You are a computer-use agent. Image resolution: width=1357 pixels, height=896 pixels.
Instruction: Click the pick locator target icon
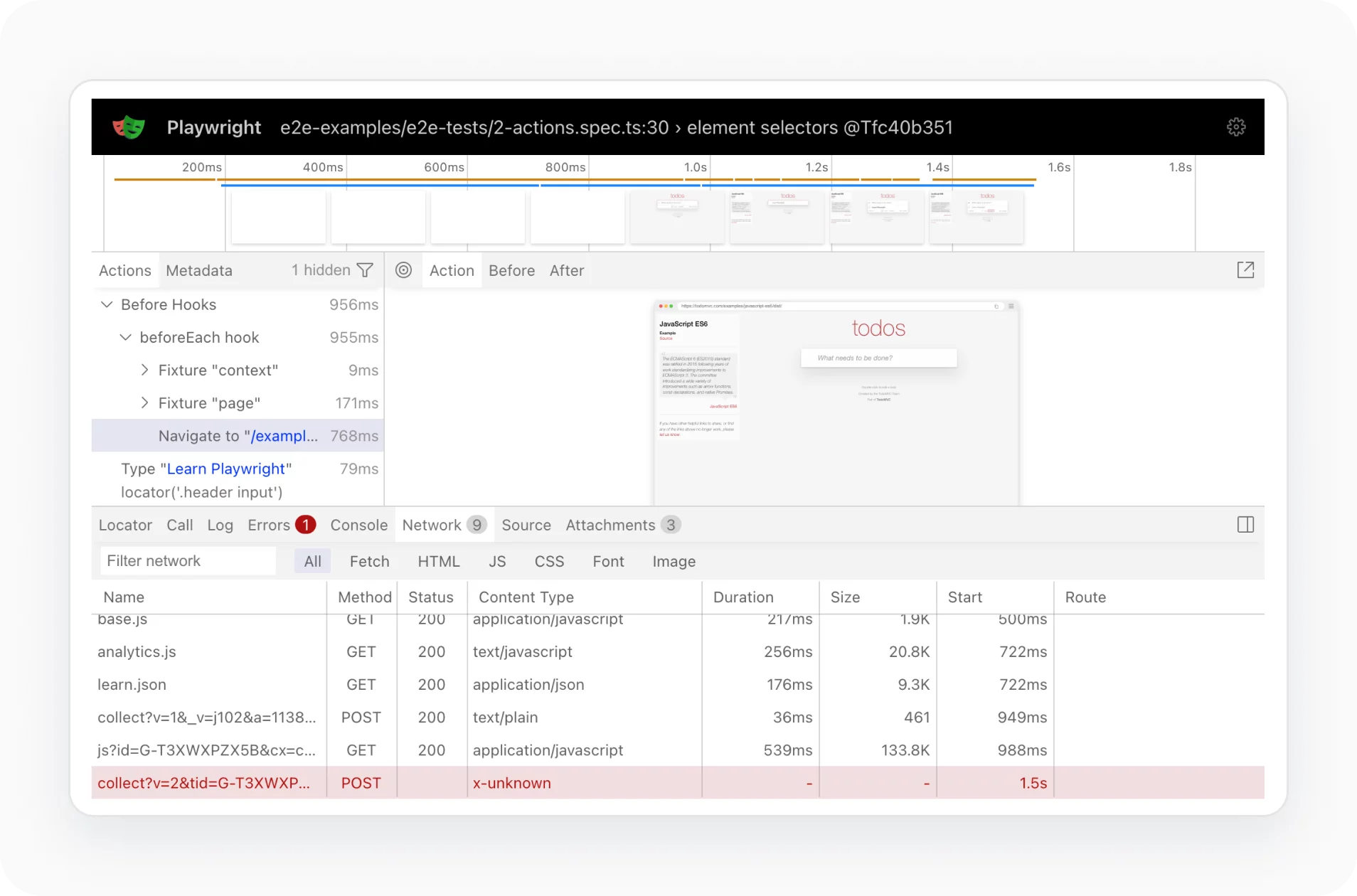point(403,270)
